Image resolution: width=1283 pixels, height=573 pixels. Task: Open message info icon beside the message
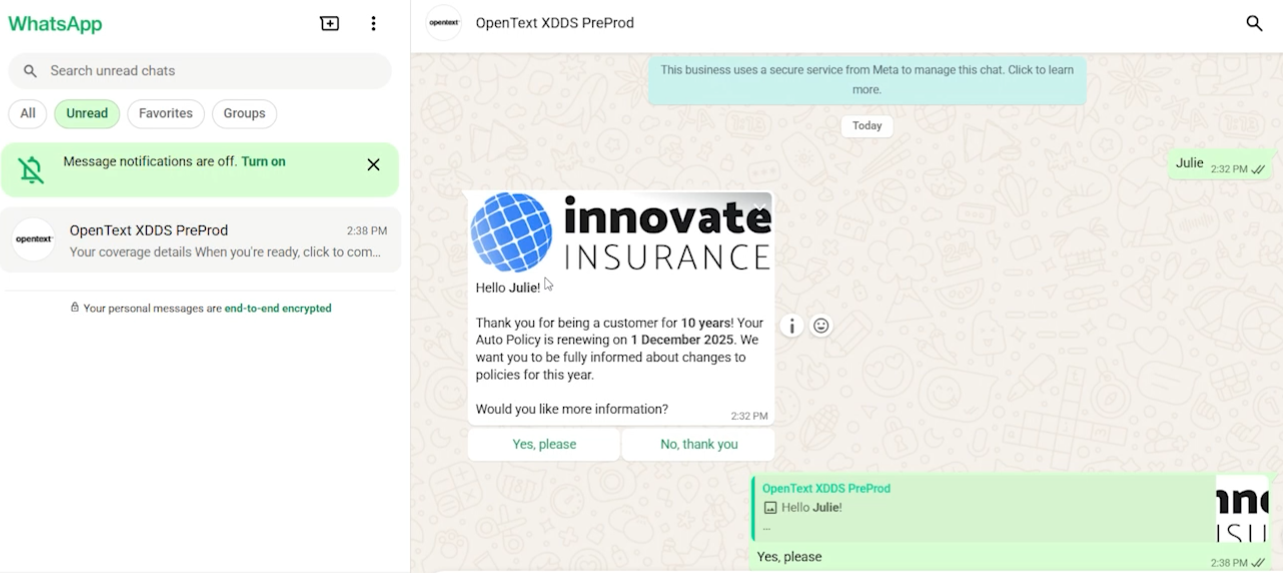792,326
